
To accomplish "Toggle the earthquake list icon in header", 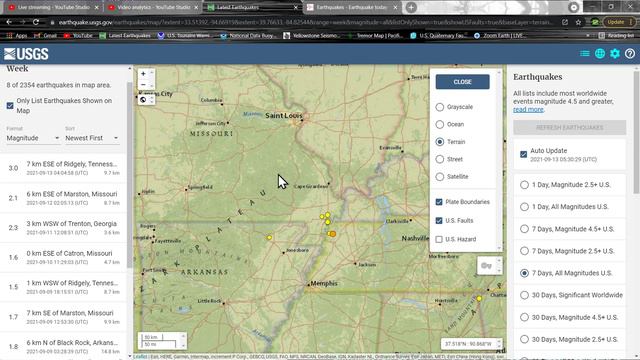I will pyautogui.click(x=584, y=53).
